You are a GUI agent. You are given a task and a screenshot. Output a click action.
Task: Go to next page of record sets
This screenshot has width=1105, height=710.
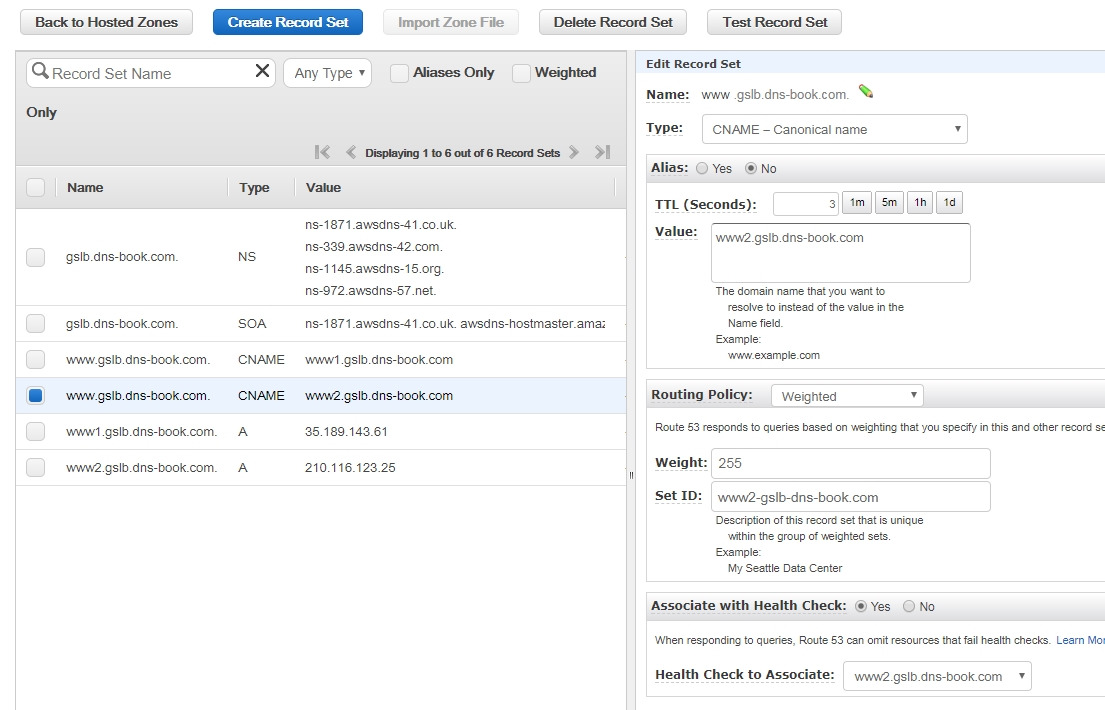pos(574,152)
